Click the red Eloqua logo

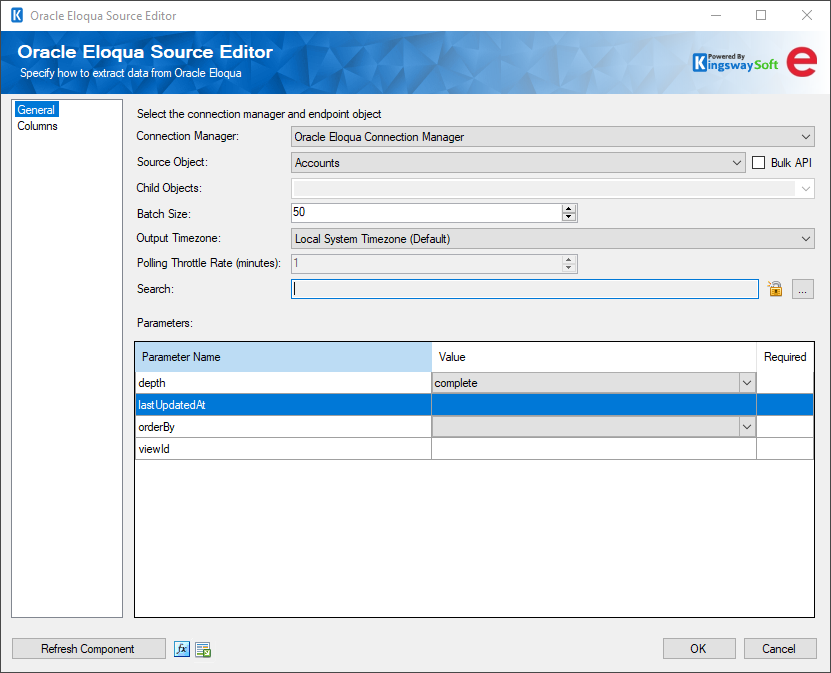(801, 62)
